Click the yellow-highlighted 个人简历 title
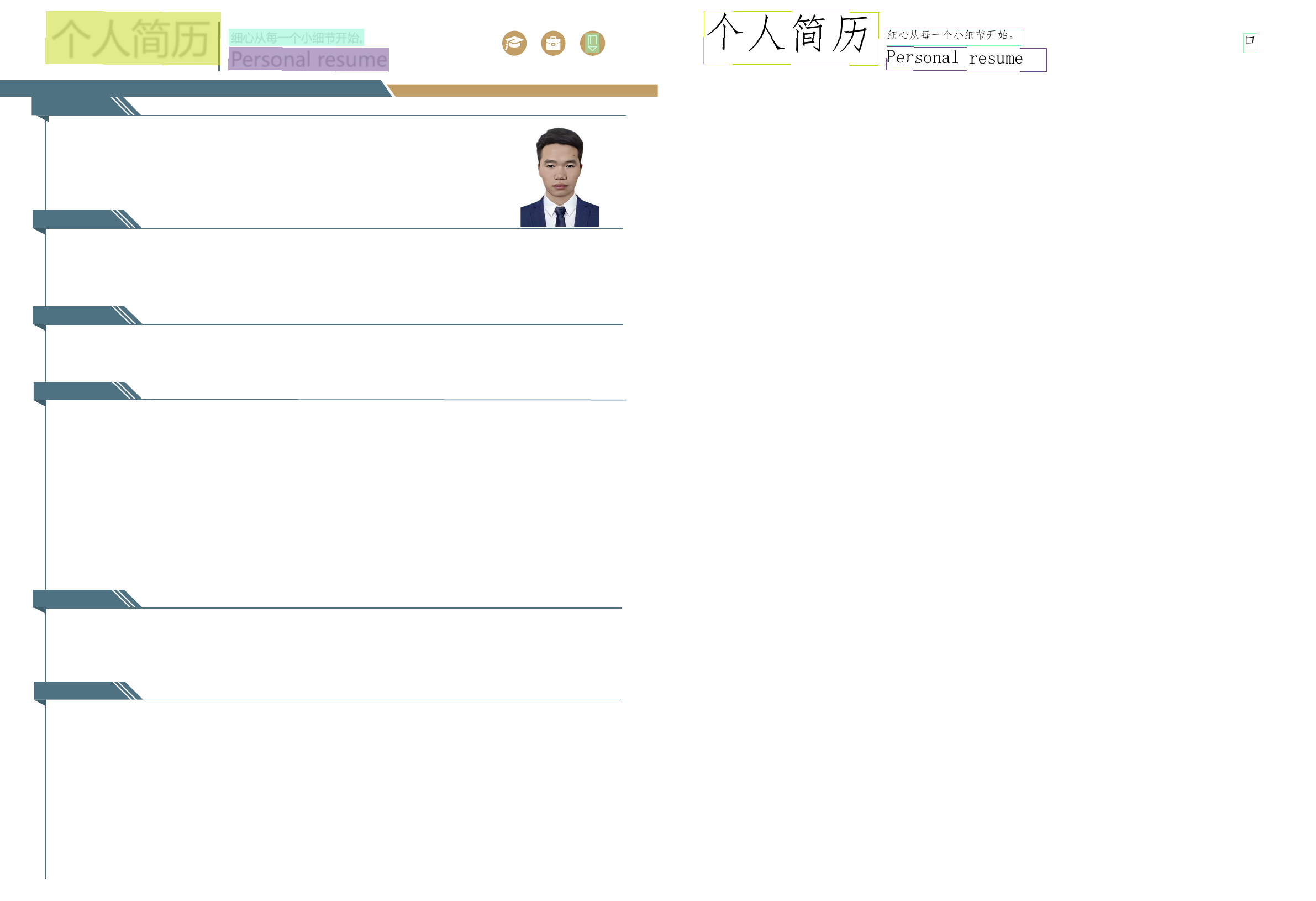 133,38
